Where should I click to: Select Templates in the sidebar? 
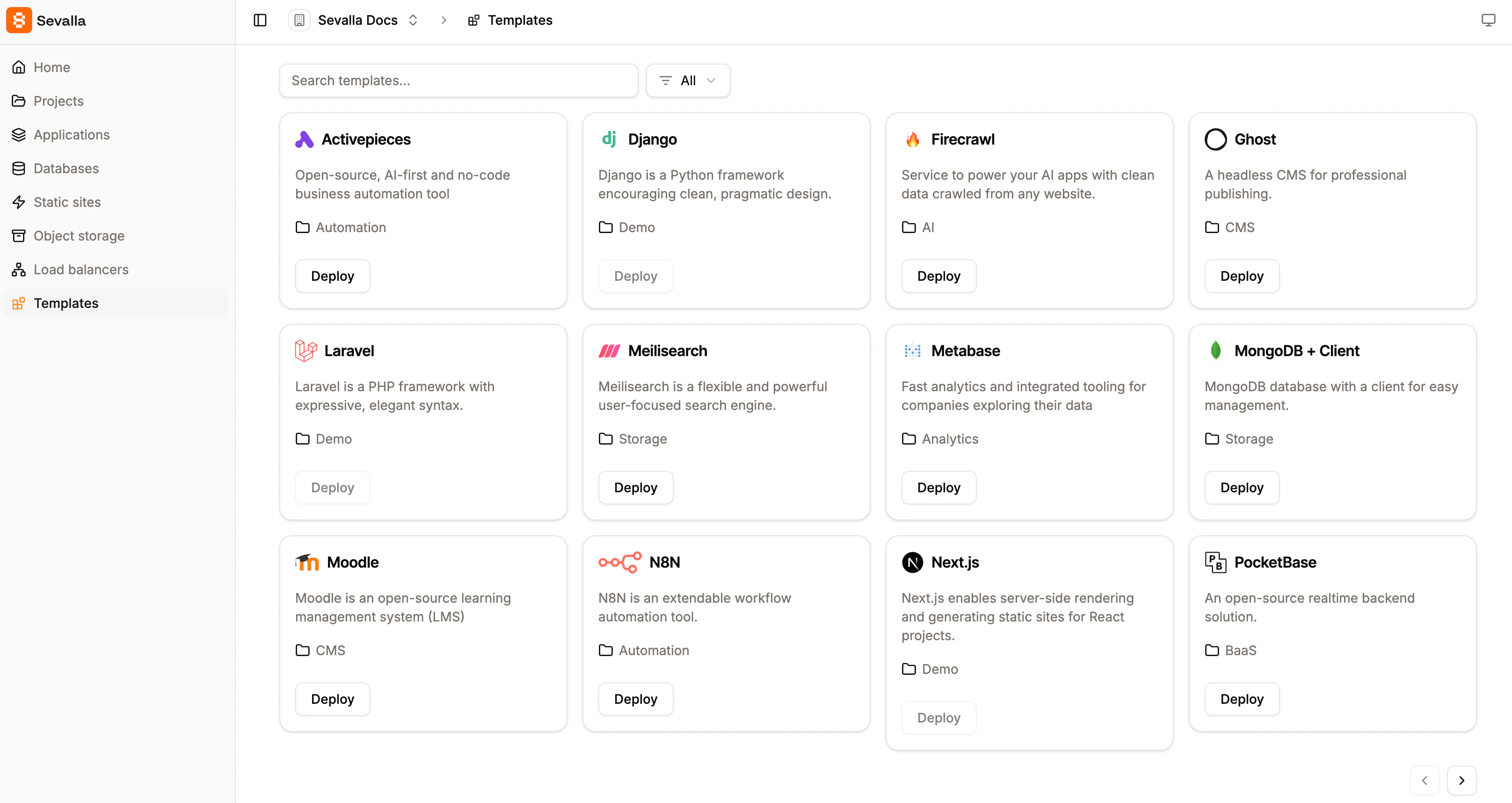(115, 304)
